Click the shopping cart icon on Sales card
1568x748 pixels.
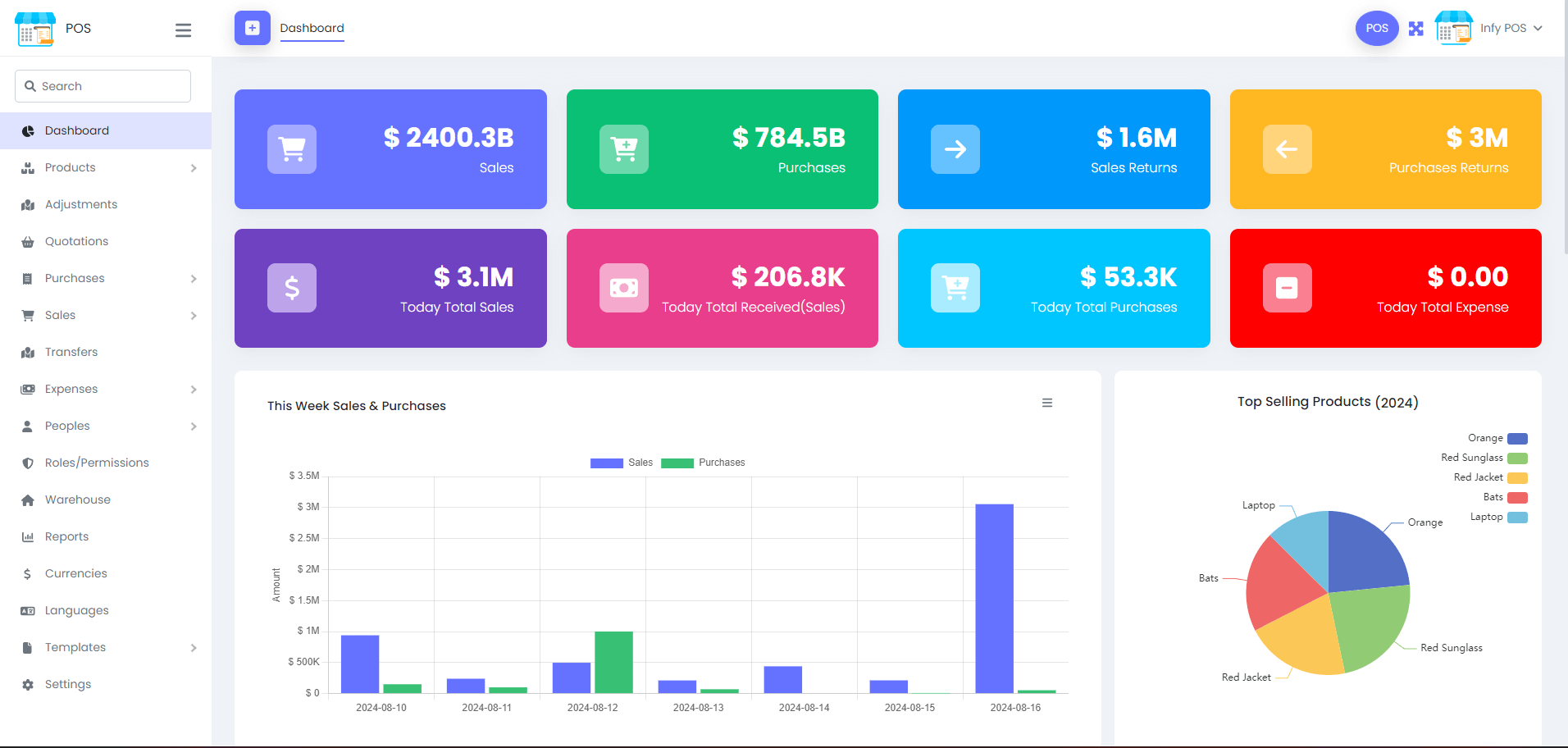point(292,149)
